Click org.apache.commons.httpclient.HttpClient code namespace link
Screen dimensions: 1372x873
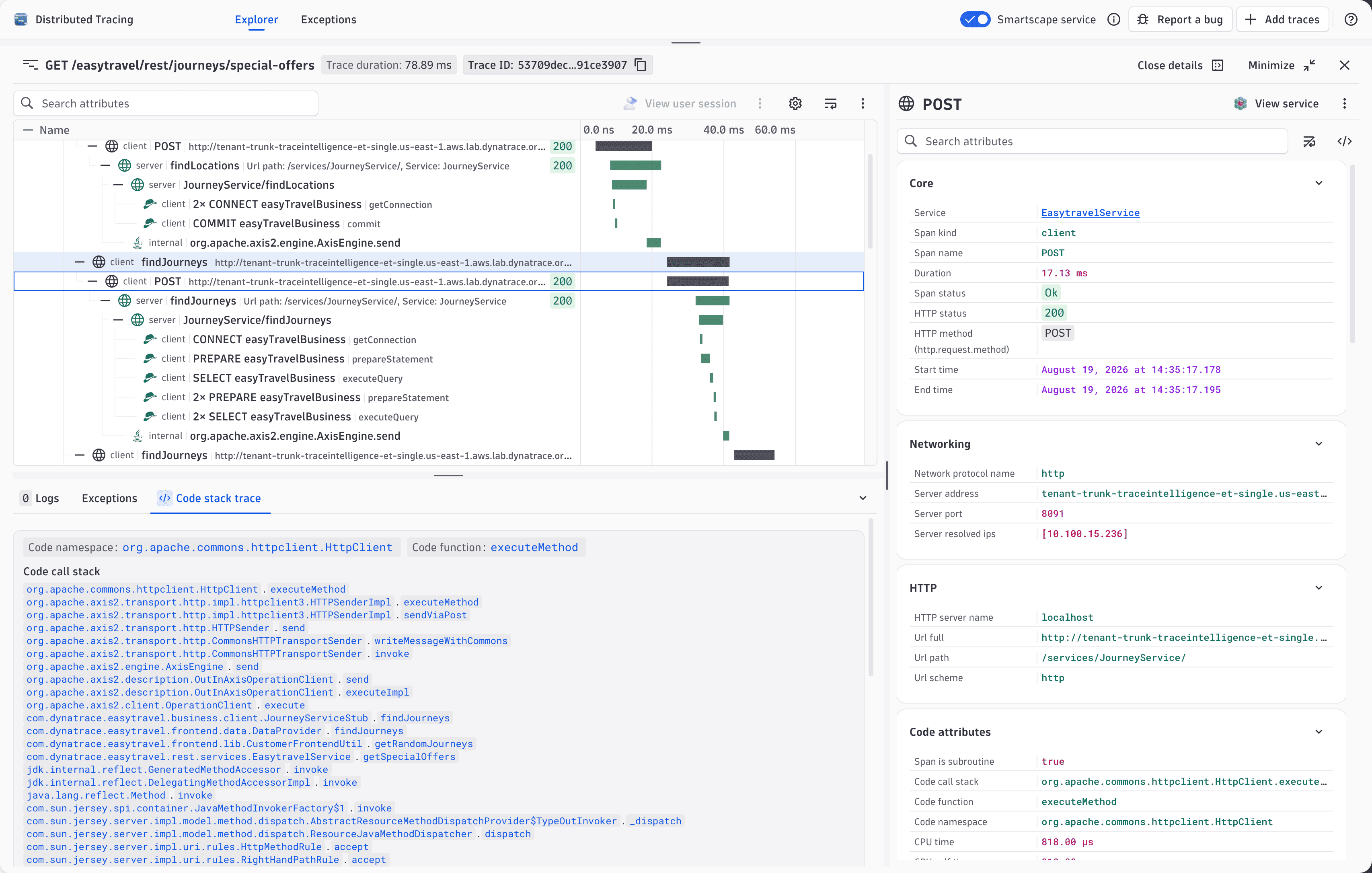(257, 548)
